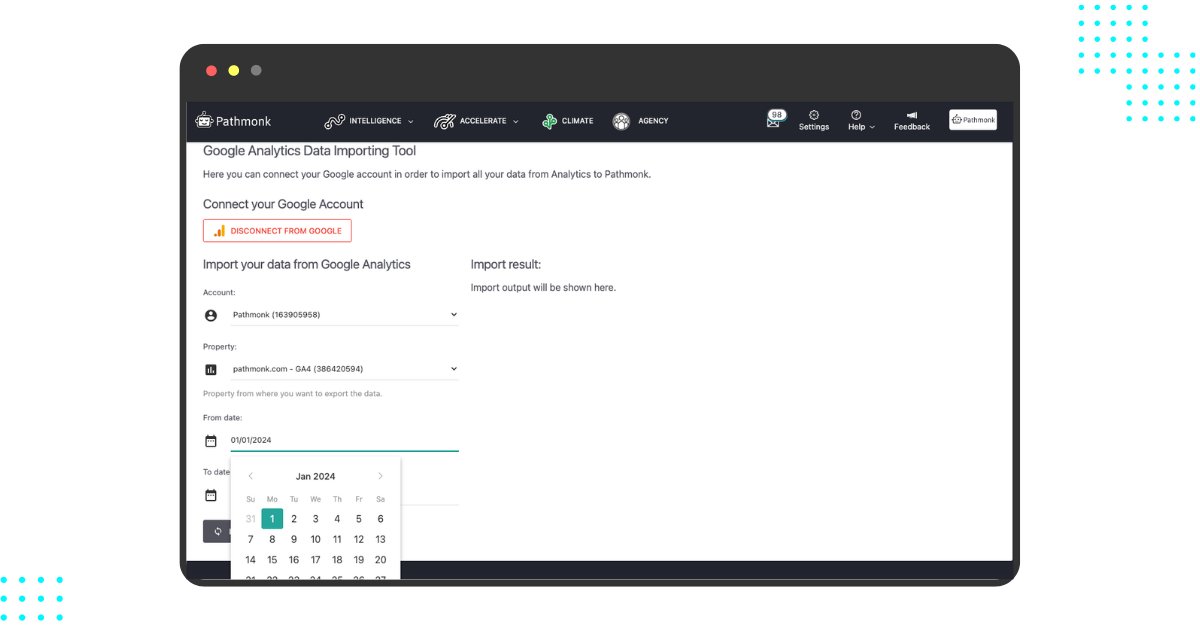Advance calendar to February with right chevron
The width and height of the screenshot is (1200, 630).
tap(380, 476)
